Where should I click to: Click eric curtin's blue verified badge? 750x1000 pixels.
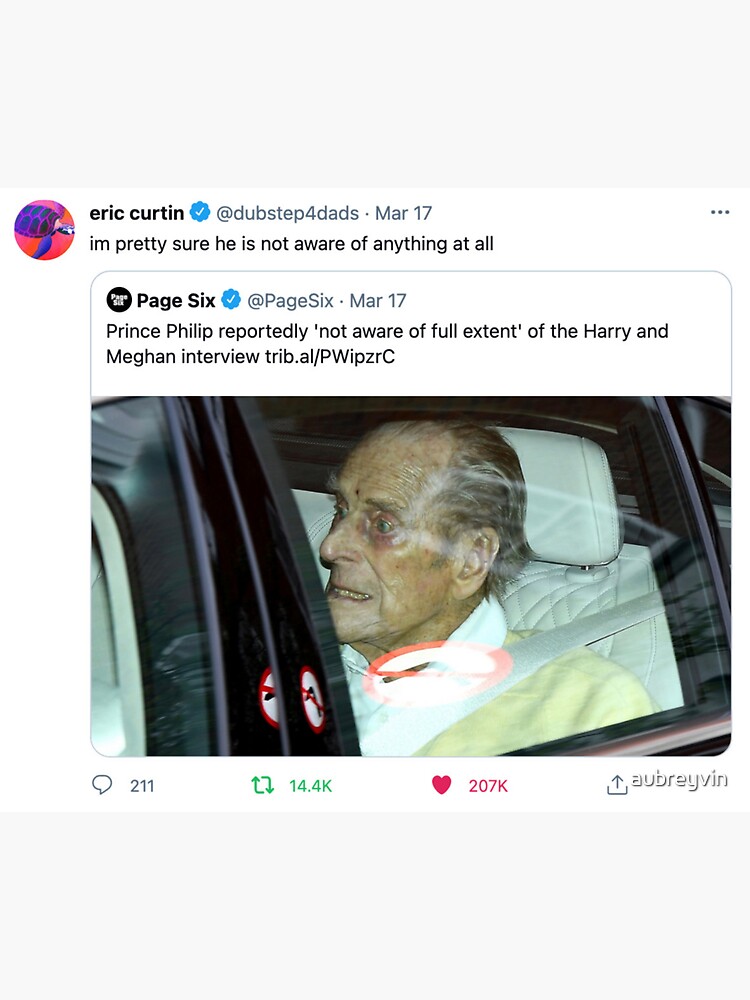(200, 212)
